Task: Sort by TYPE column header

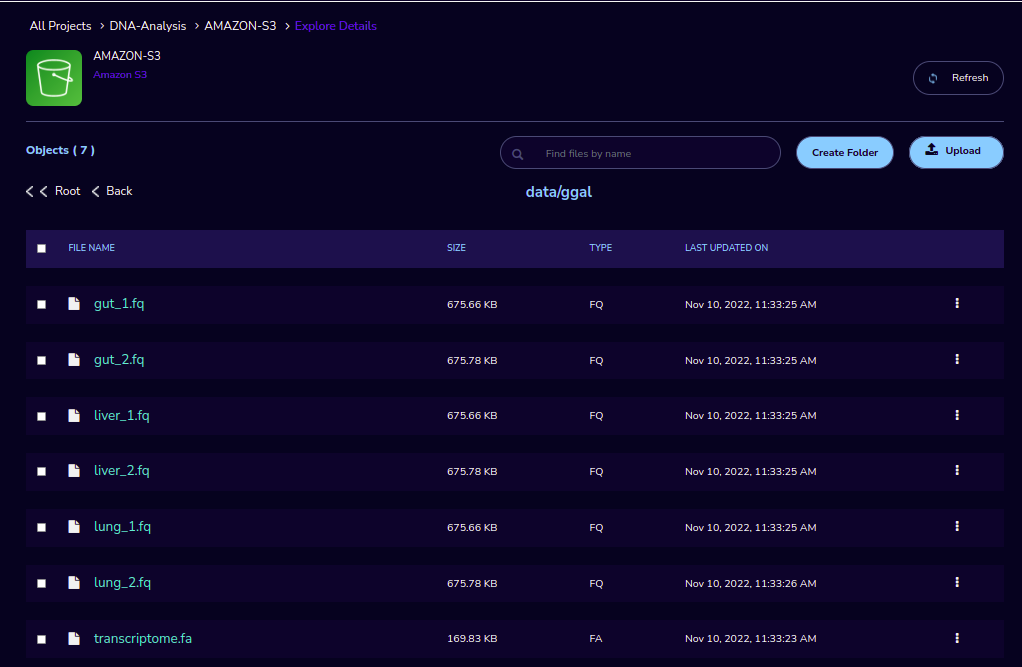Action: click(600, 248)
